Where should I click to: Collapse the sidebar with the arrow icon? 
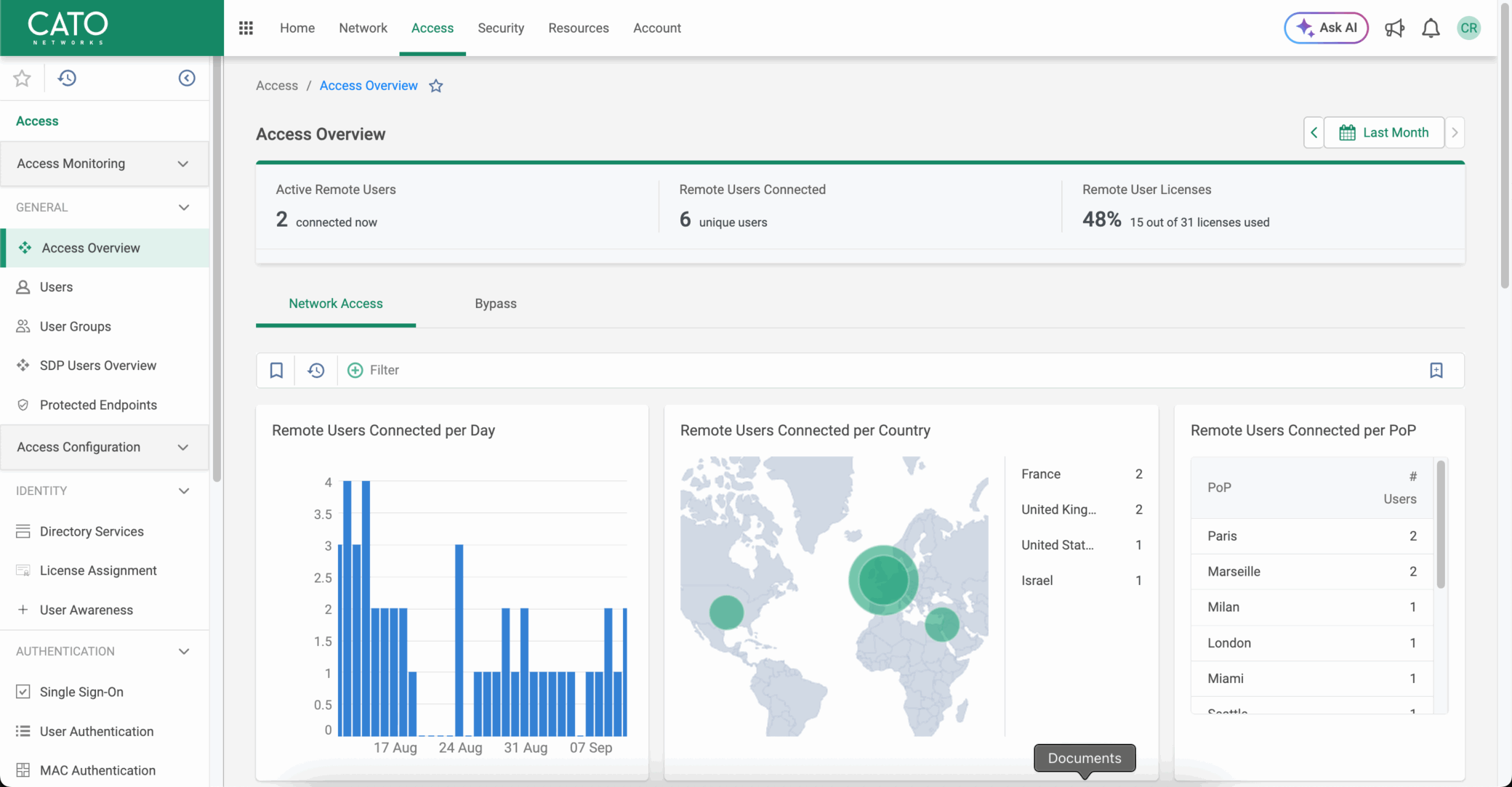(187, 78)
